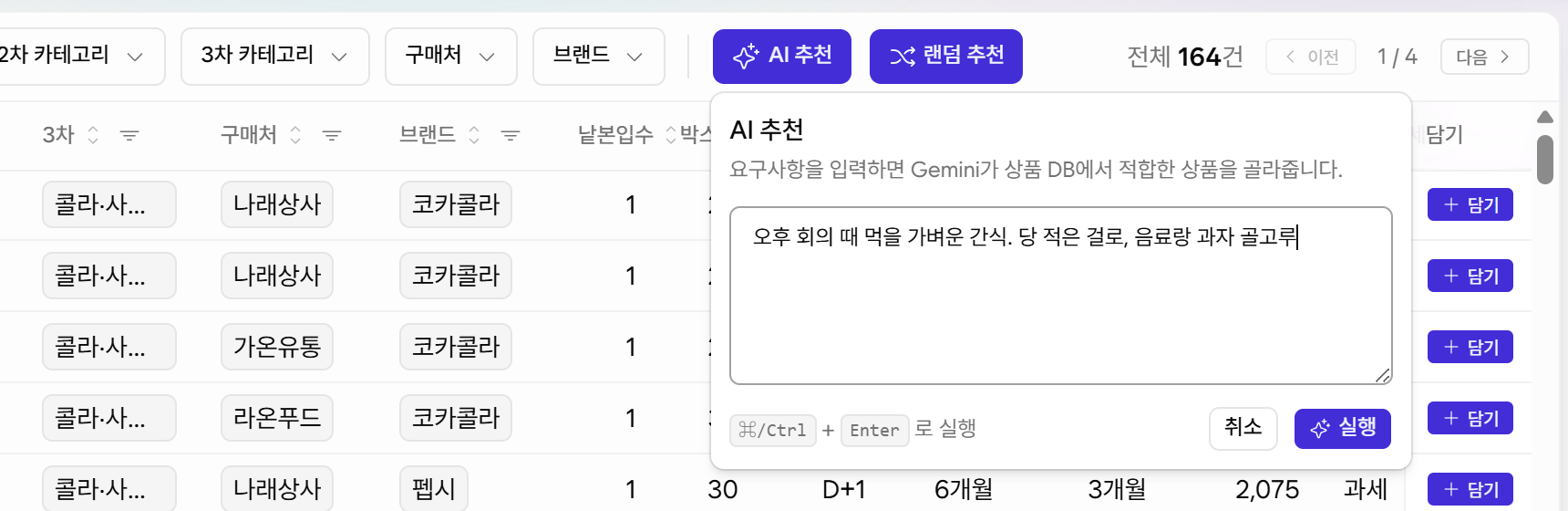The image size is (1568, 511).
Task: Open filter for 3차 column
Action: pos(129,135)
